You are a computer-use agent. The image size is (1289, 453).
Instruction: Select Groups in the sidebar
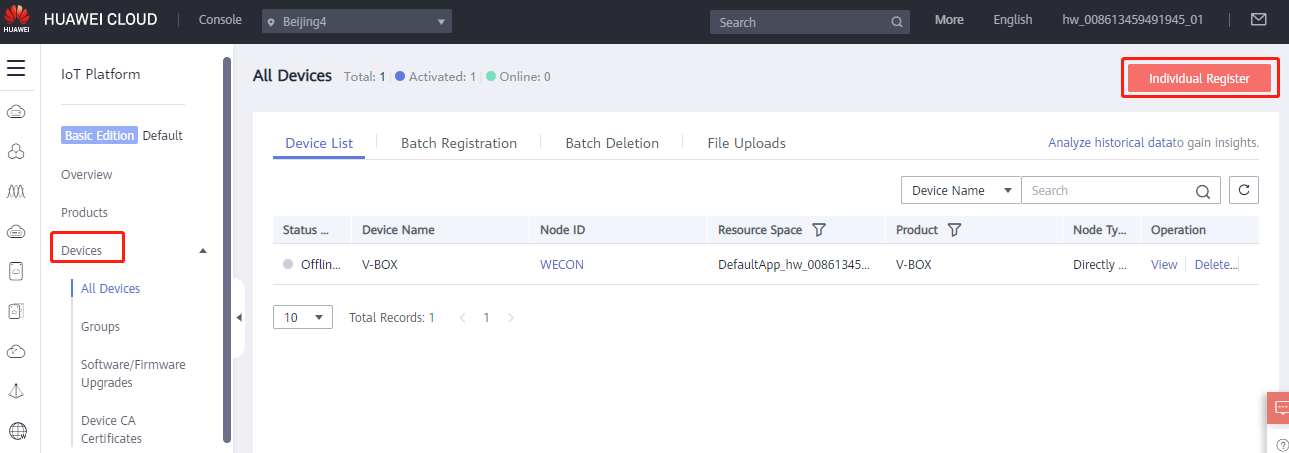click(x=100, y=327)
